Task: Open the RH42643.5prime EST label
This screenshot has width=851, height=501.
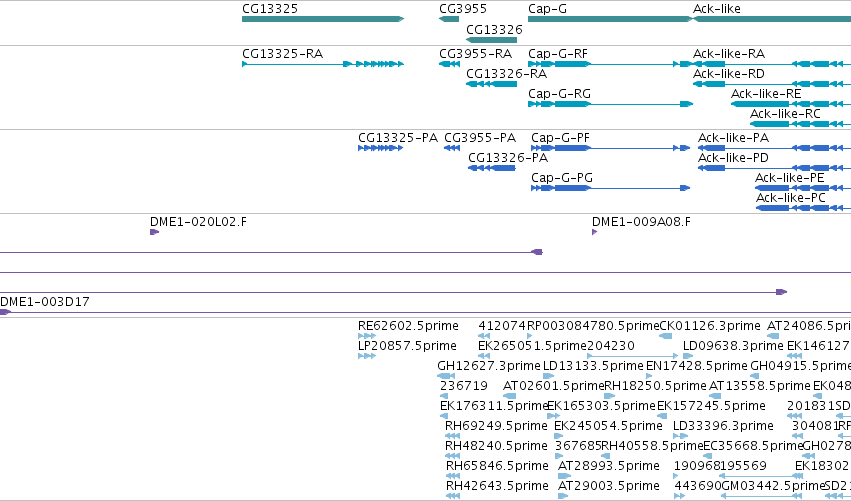Action: [497, 486]
